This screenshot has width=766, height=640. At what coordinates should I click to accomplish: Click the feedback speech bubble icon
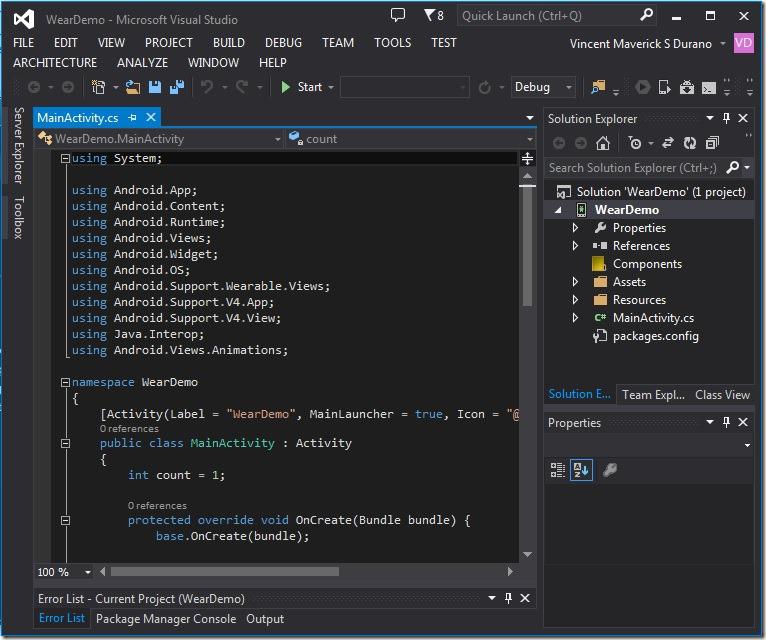[398, 15]
